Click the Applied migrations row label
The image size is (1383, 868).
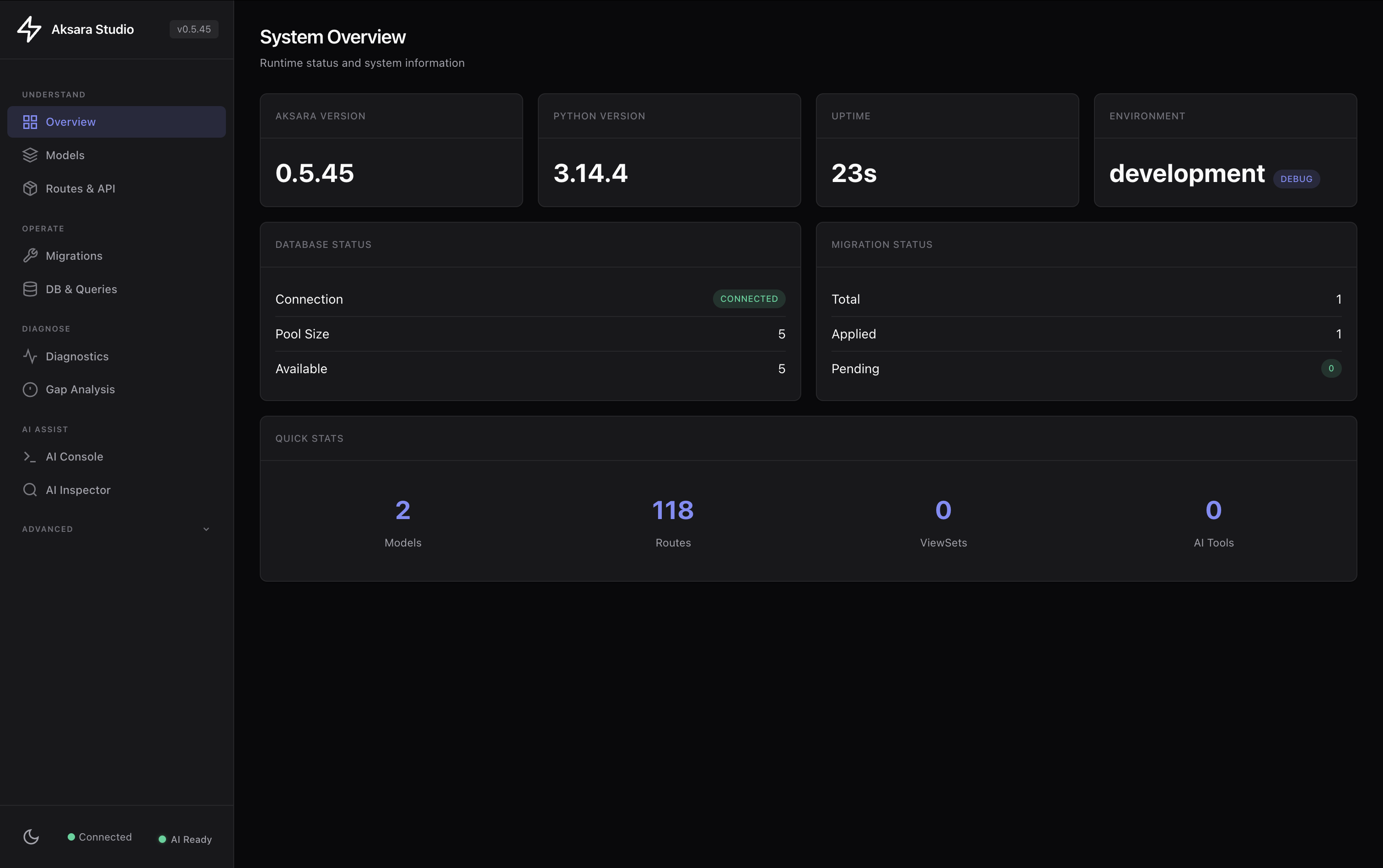(853, 333)
